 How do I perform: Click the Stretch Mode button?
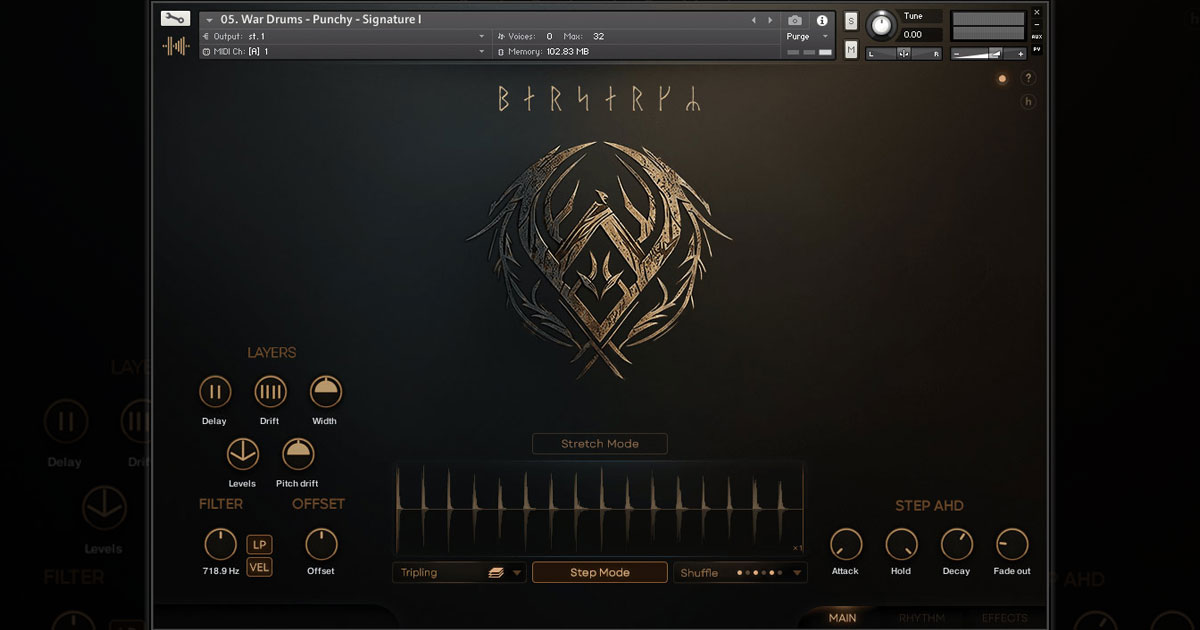click(x=600, y=444)
